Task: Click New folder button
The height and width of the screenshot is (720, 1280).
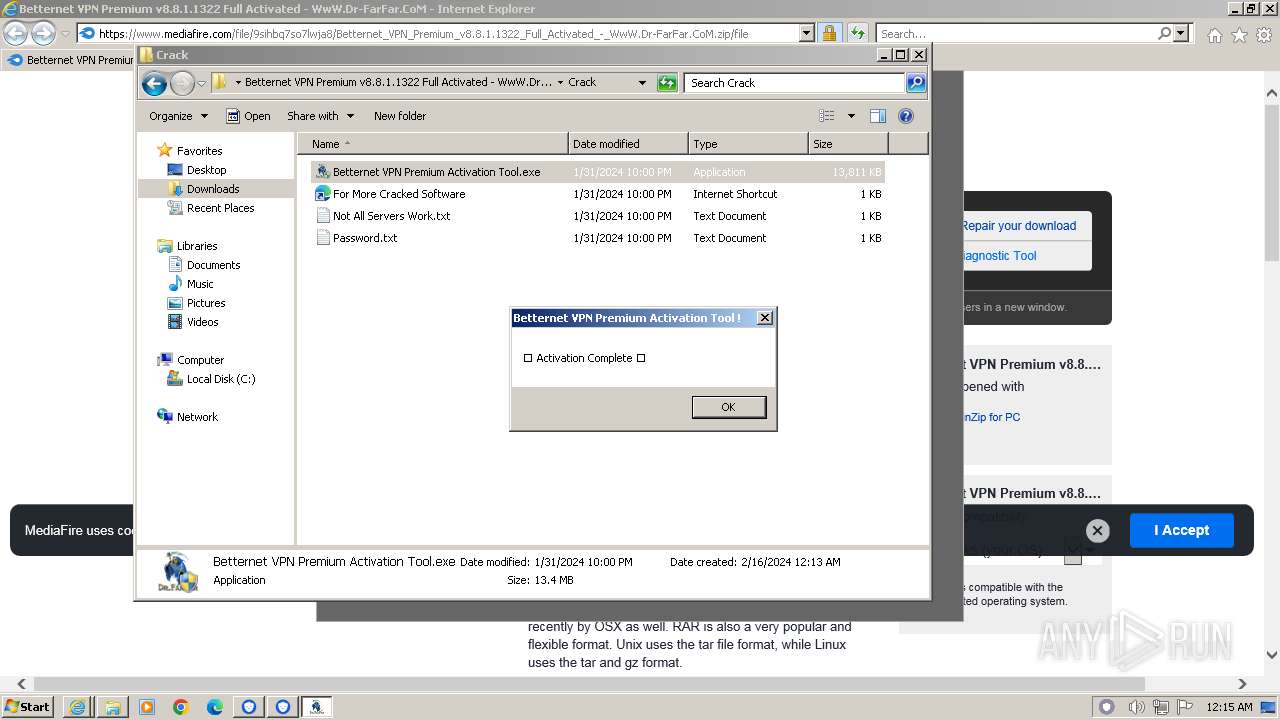Action: click(400, 116)
